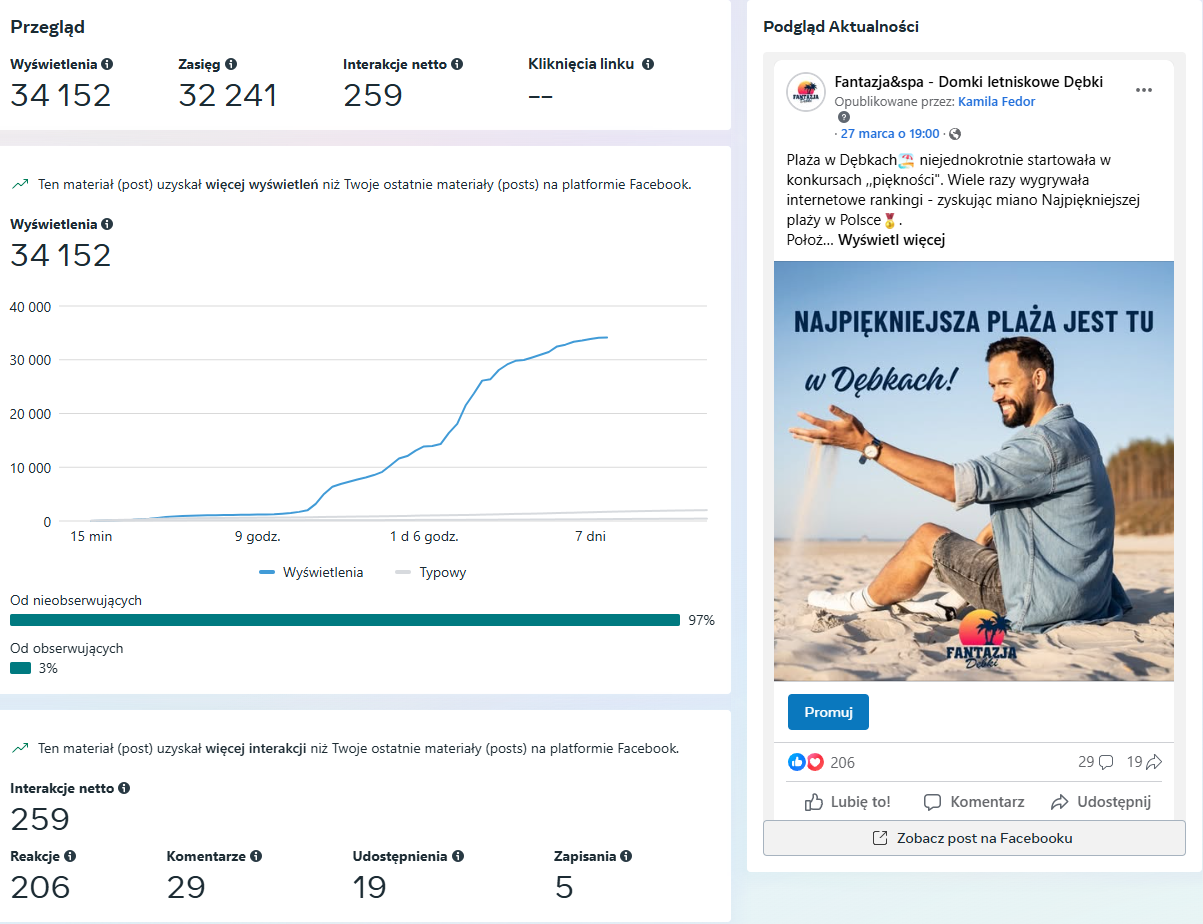Click info icon next to Zapisania

(x=626, y=856)
